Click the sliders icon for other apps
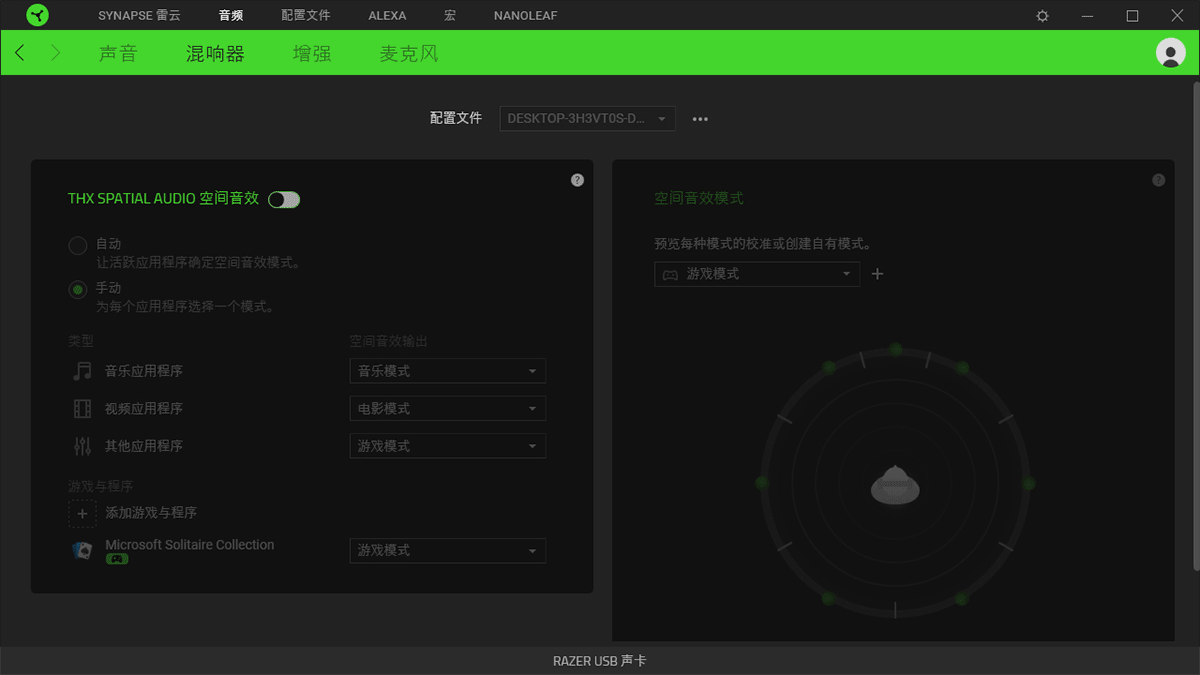Viewport: 1200px width, 675px height. click(x=82, y=446)
